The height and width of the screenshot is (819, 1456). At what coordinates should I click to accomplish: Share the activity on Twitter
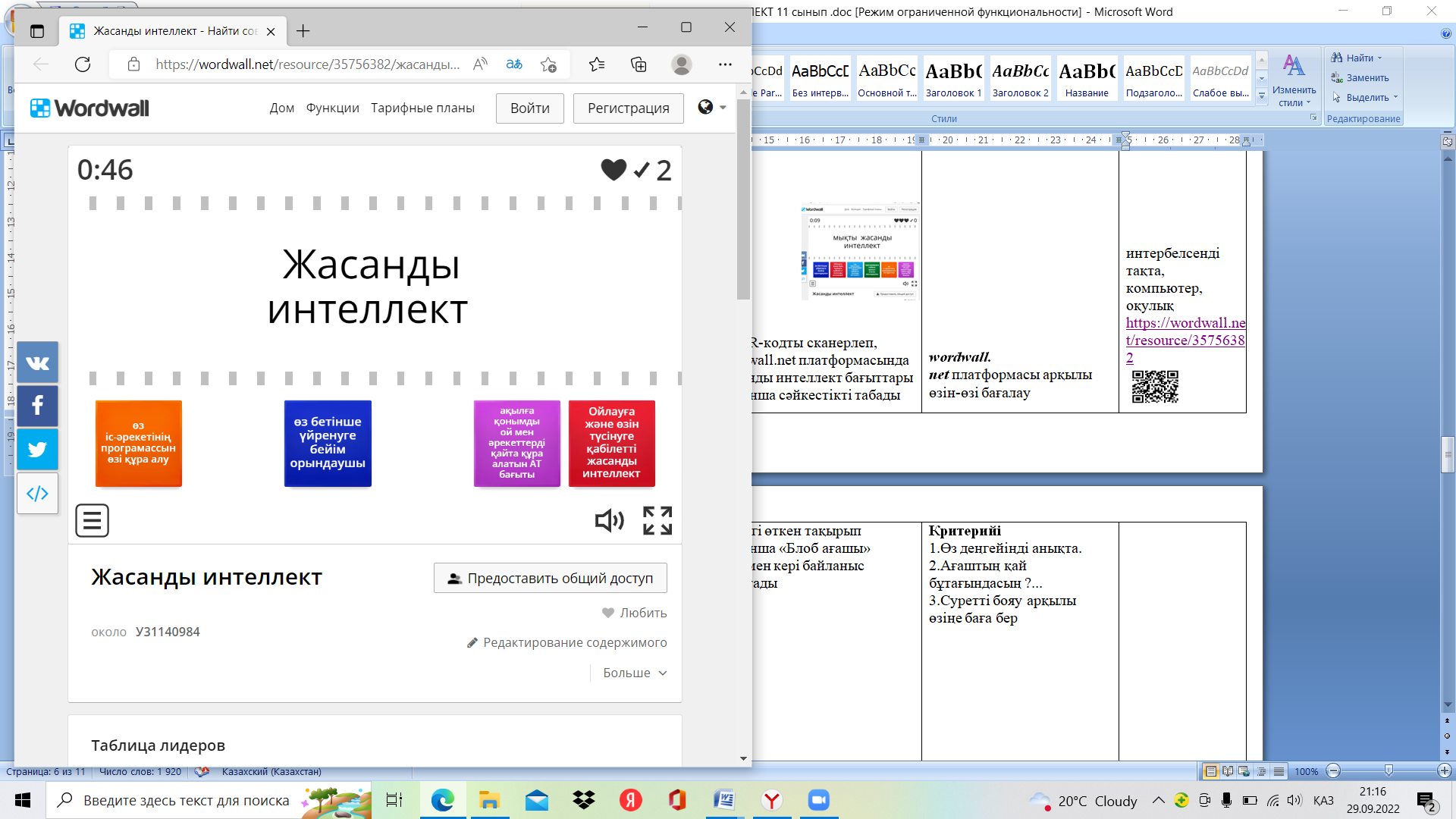tap(37, 449)
